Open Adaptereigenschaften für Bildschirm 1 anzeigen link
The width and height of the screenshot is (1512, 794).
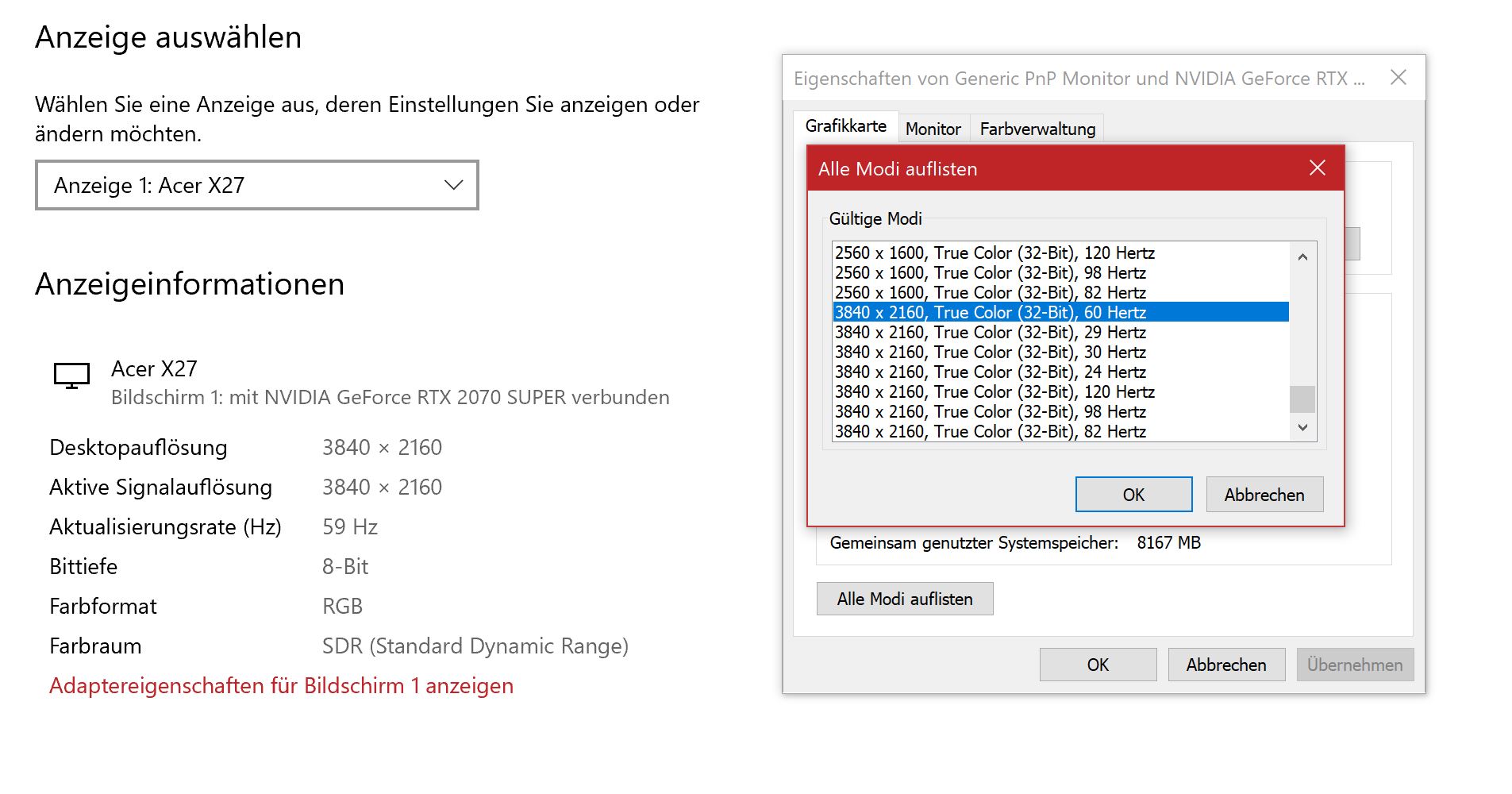click(281, 685)
